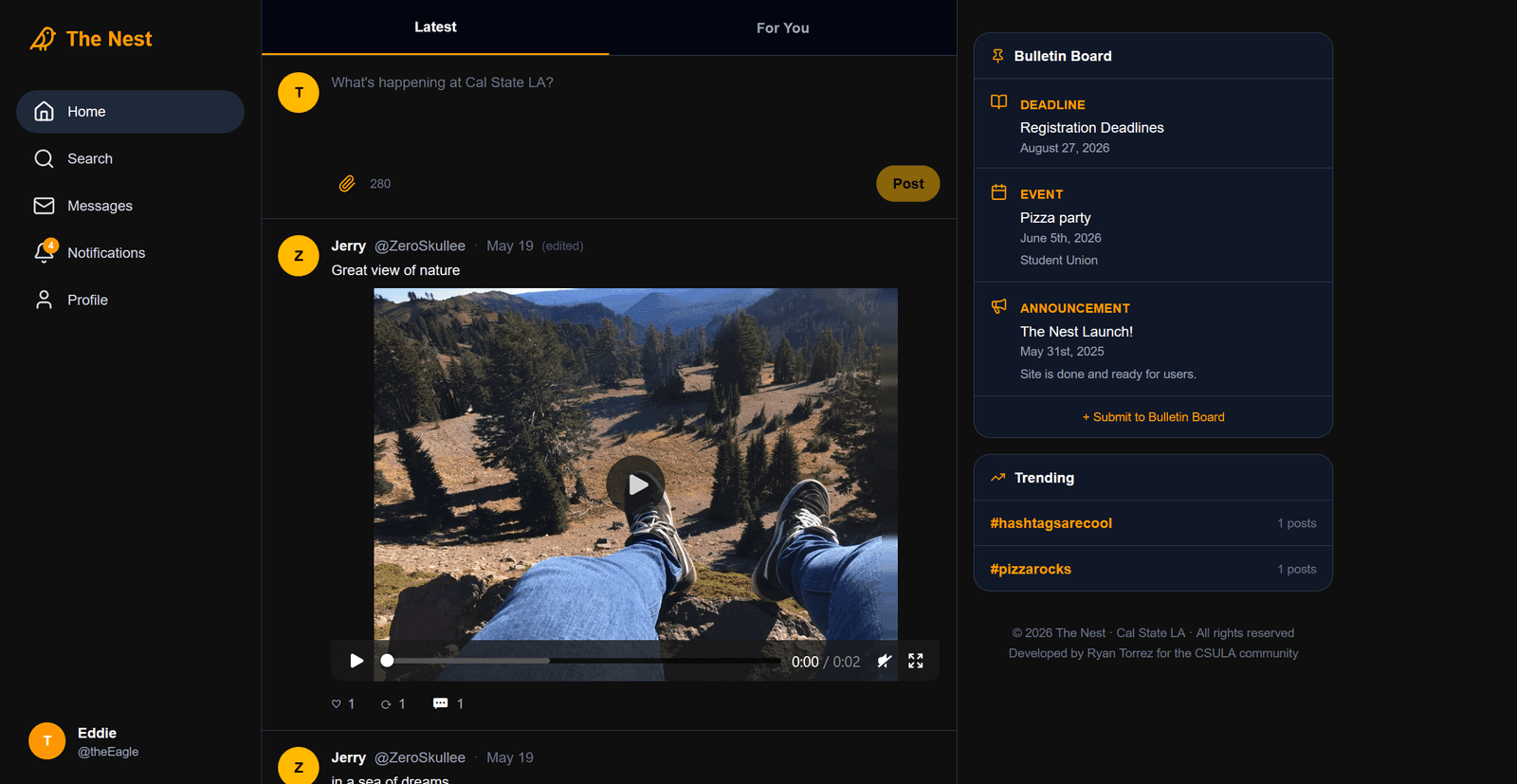Play the video using center play button
This screenshot has width=1517, height=784.
(x=635, y=484)
